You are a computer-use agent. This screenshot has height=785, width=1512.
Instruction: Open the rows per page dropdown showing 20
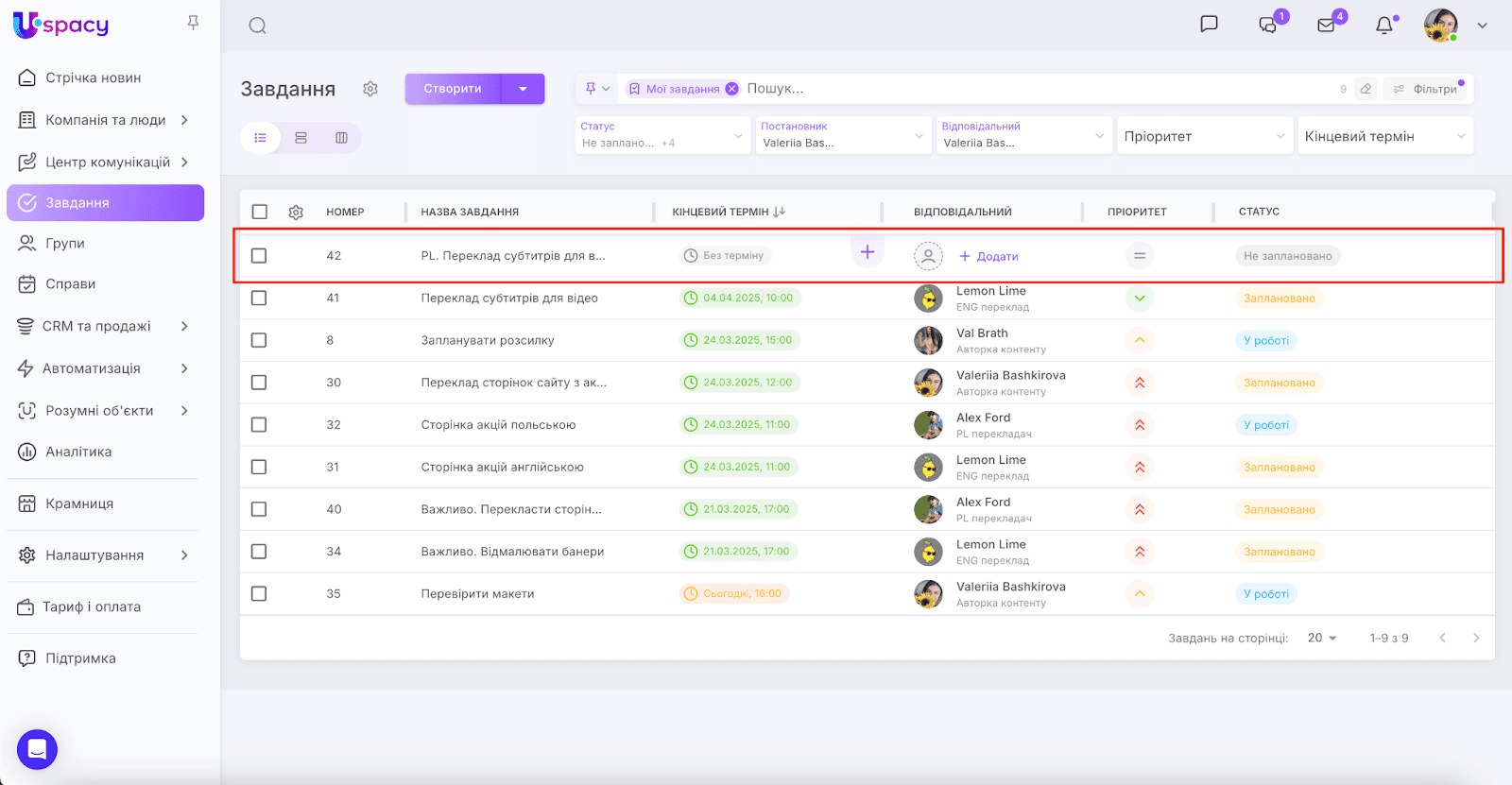pos(1322,639)
